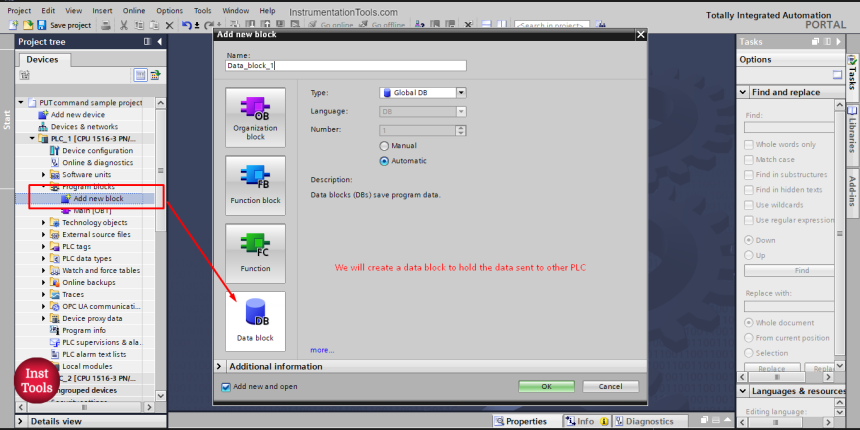Select the Automatic numbering radio button
This screenshot has height=430, width=860.
point(384,160)
